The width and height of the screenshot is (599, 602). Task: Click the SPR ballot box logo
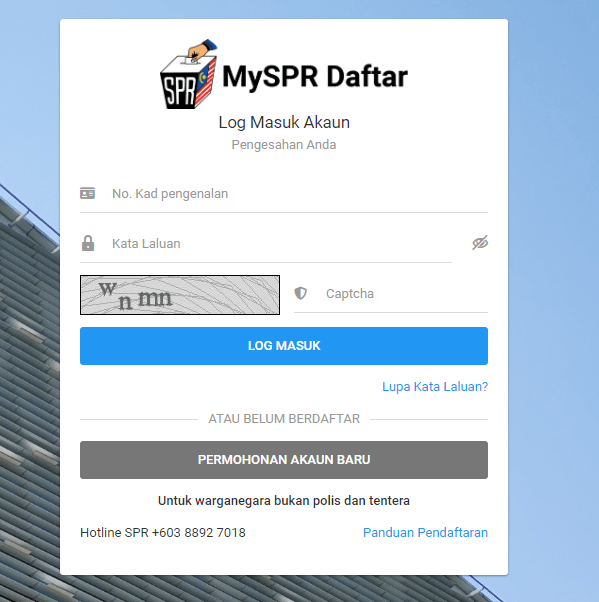(x=189, y=74)
